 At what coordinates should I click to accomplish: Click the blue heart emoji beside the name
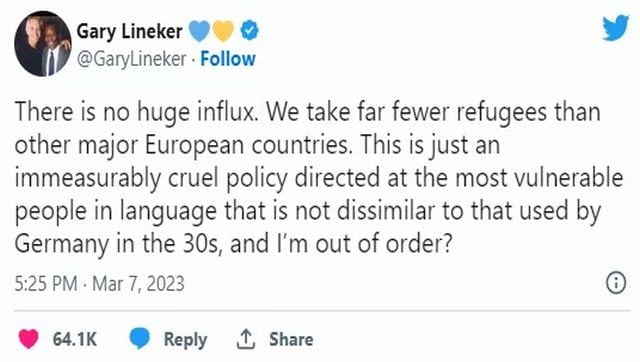(199, 31)
